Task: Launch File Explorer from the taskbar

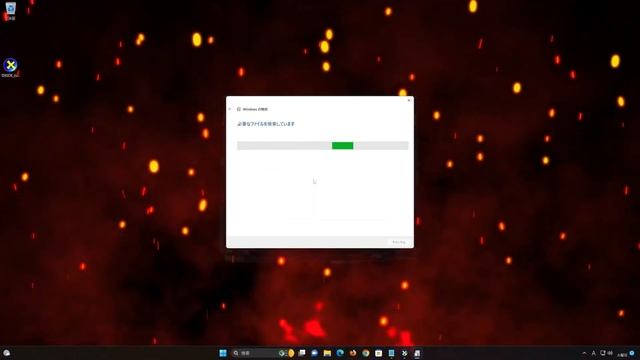Action: coord(327,353)
